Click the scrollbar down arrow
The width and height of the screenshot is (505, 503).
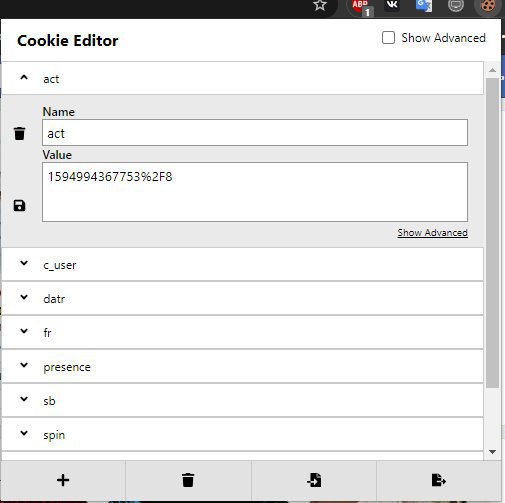pyautogui.click(x=492, y=452)
